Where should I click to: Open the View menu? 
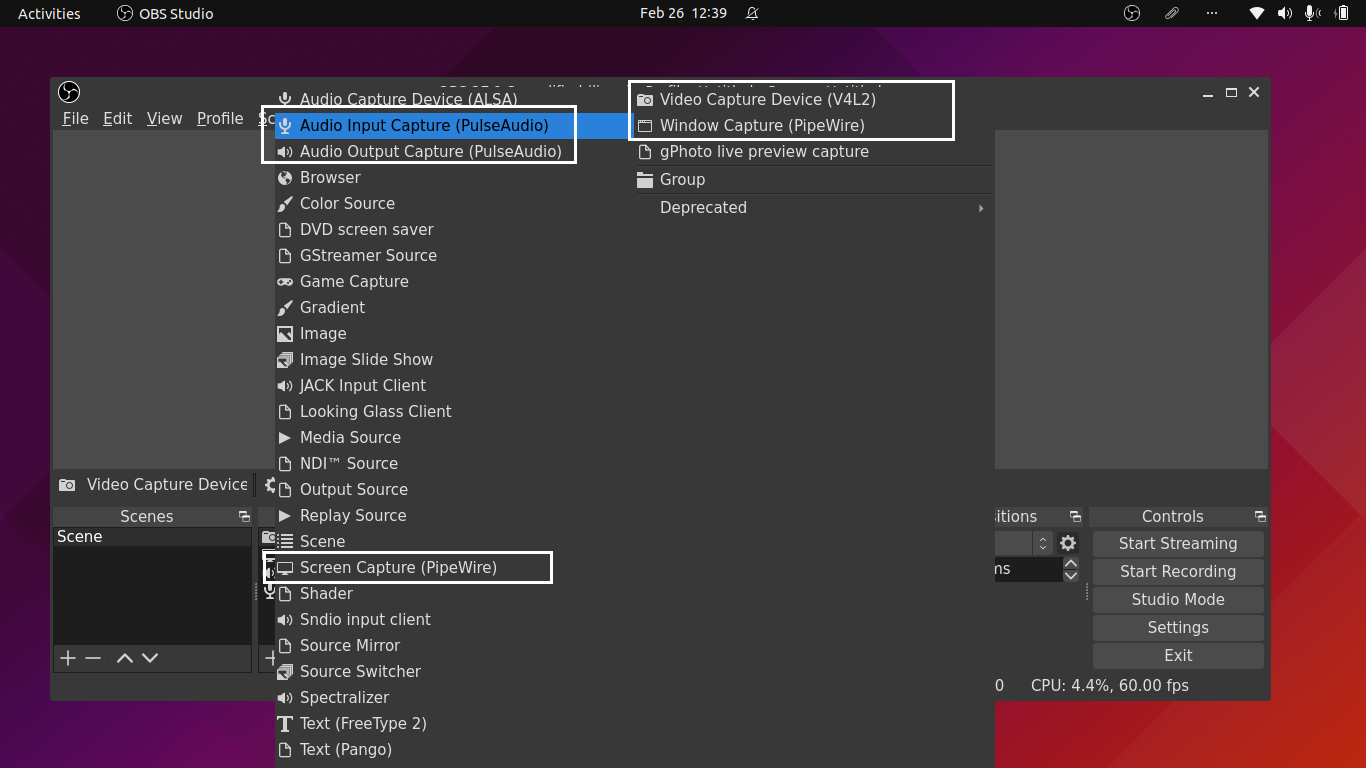point(164,118)
